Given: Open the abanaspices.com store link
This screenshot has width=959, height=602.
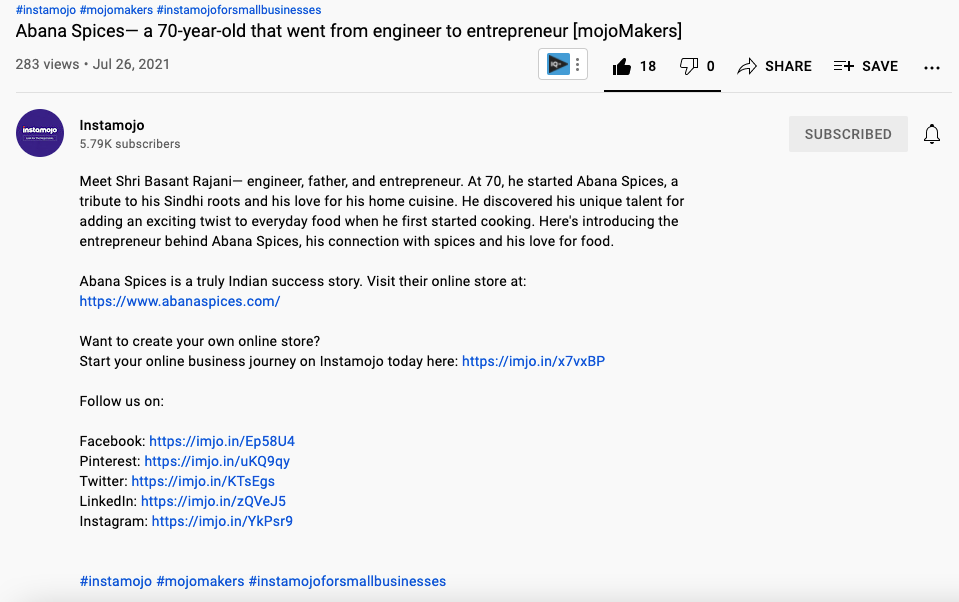Looking at the screenshot, I should pos(180,301).
